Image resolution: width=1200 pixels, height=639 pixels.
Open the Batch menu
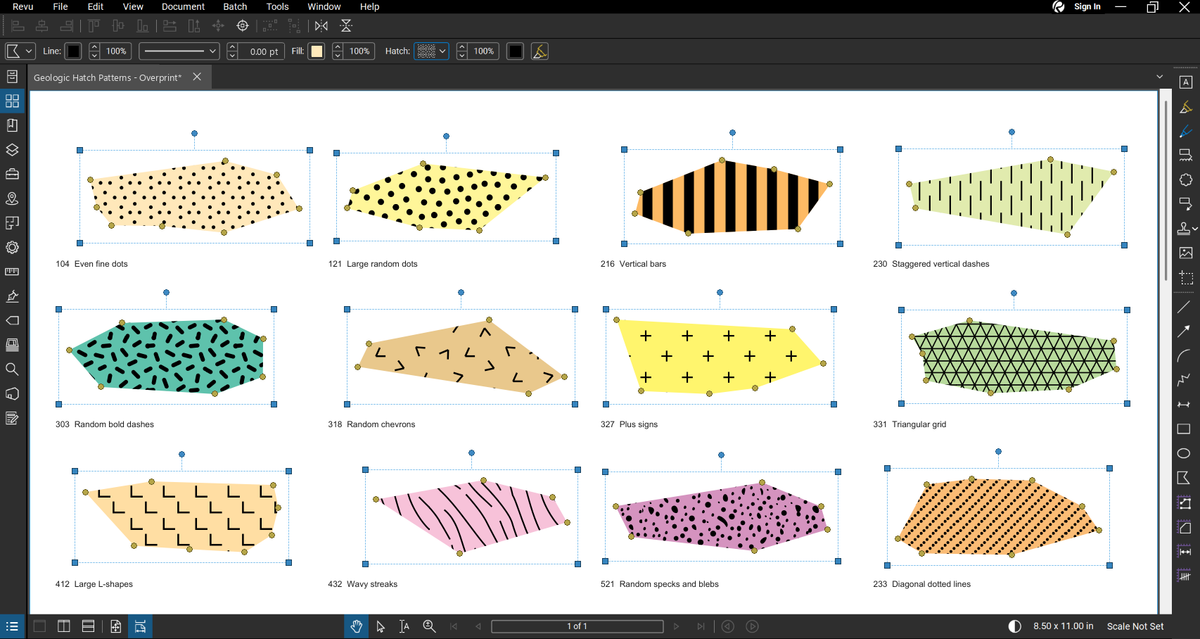[235, 7]
